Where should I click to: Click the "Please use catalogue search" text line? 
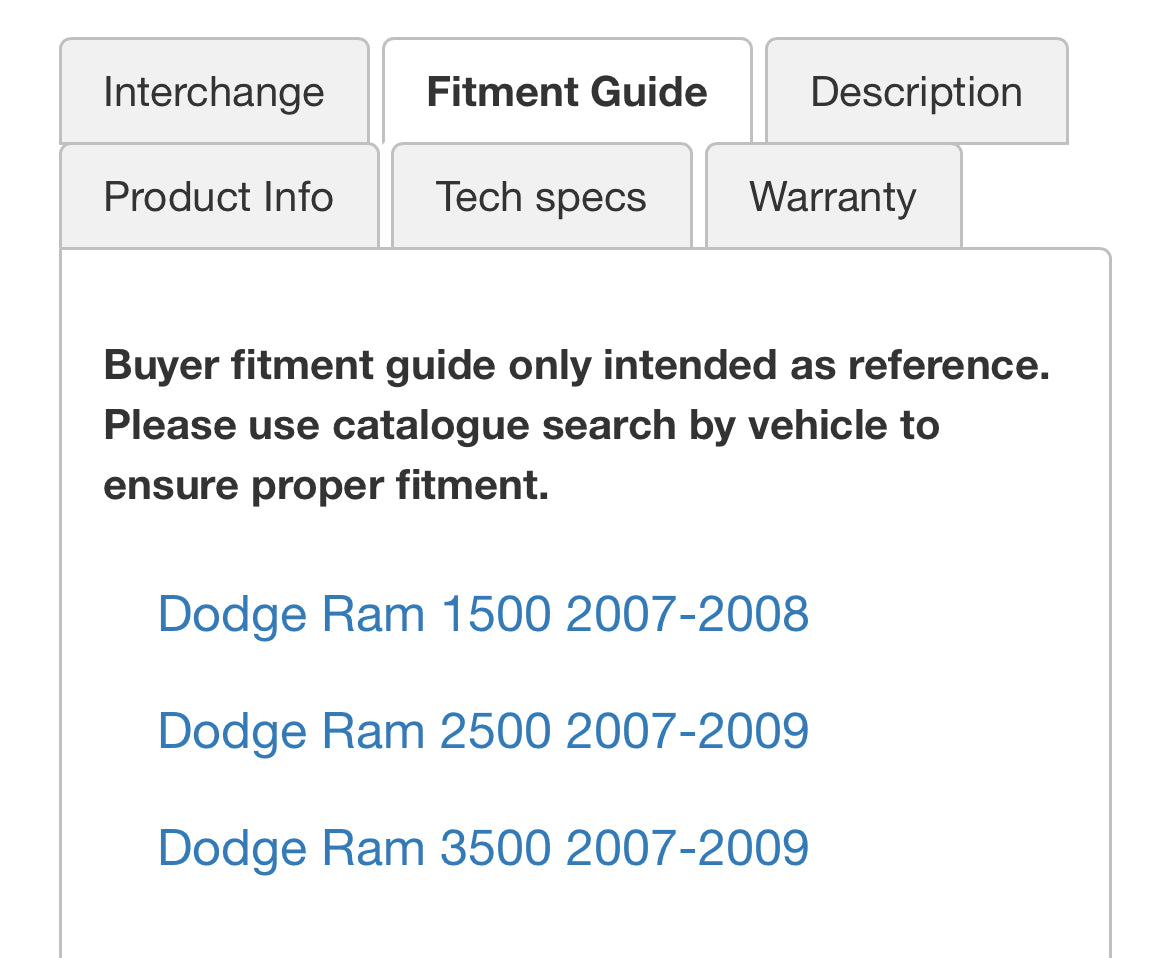pyautogui.click(x=520, y=426)
